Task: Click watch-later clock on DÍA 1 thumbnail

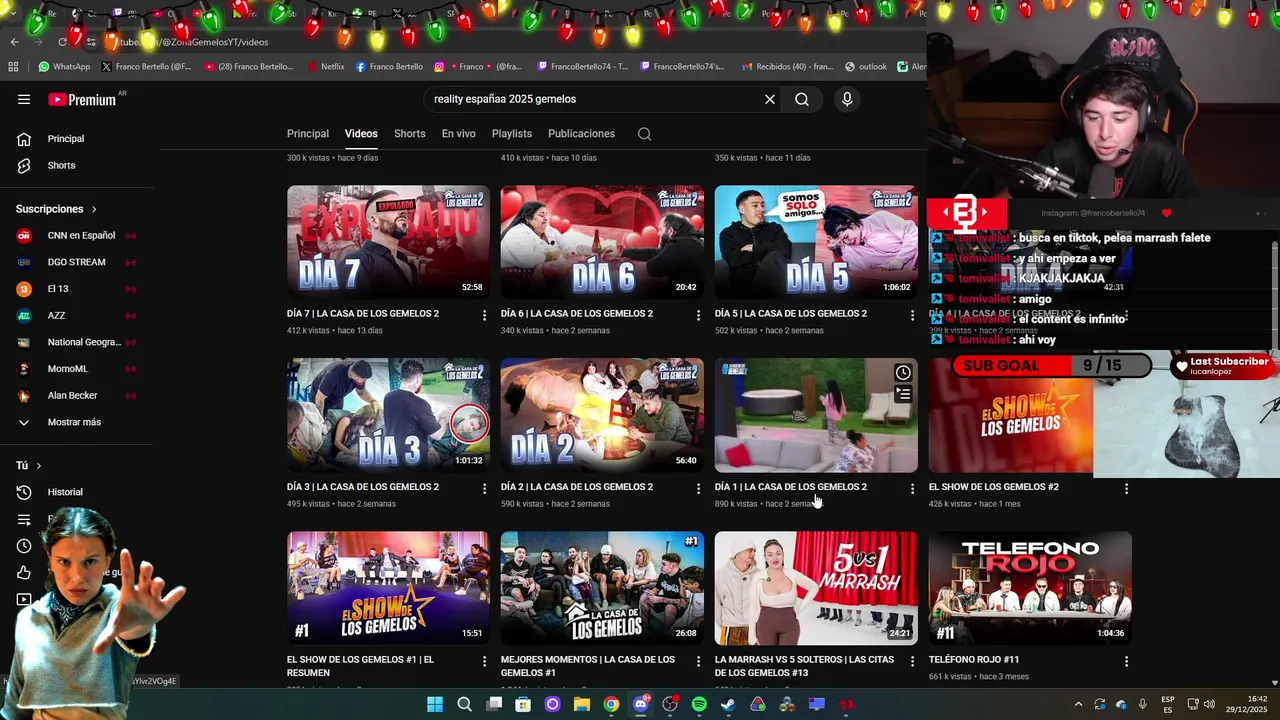Action: 903,373
